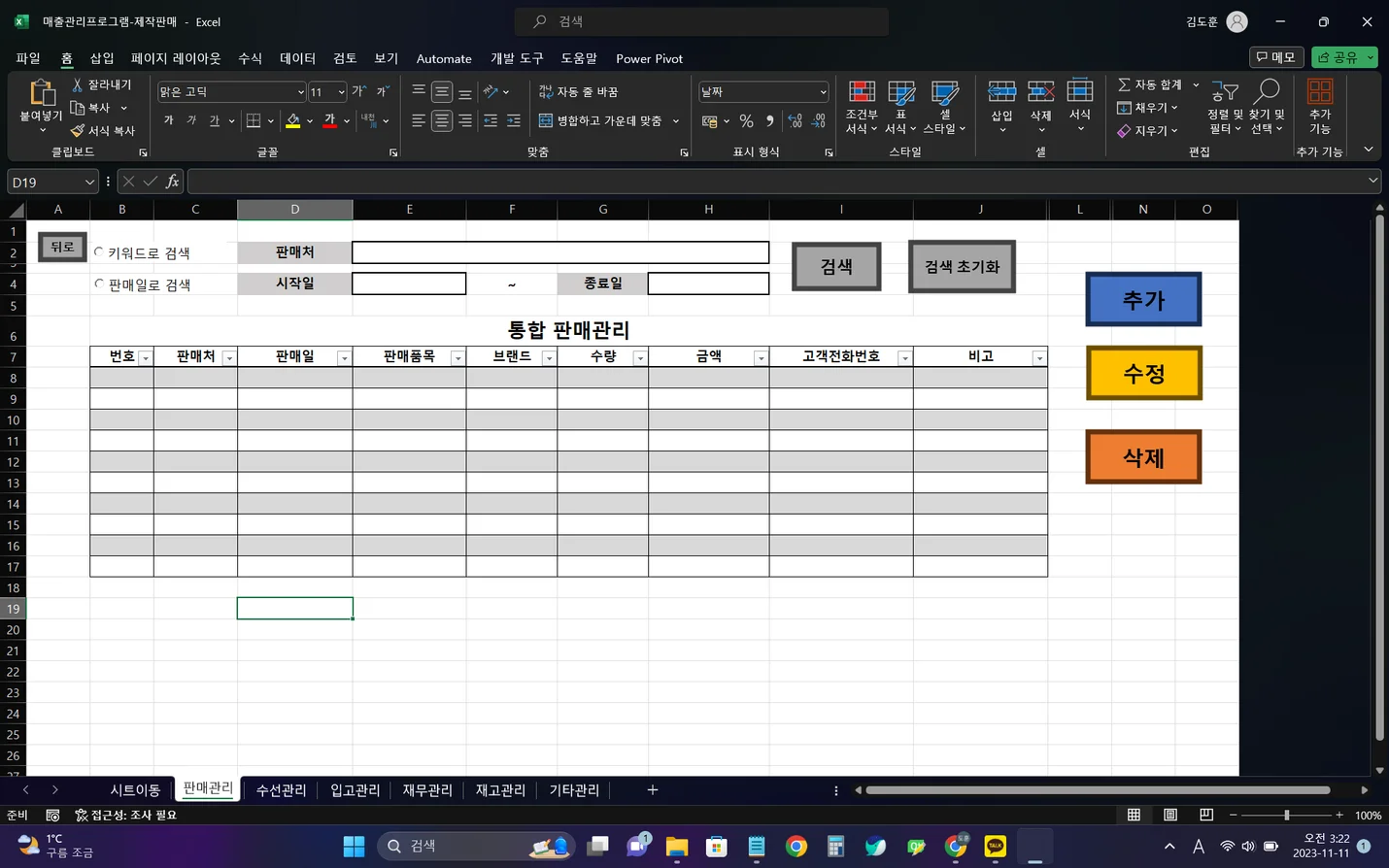Click the insert function fx icon
This screenshot has width=1389, height=868.
pyautogui.click(x=172, y=182)
